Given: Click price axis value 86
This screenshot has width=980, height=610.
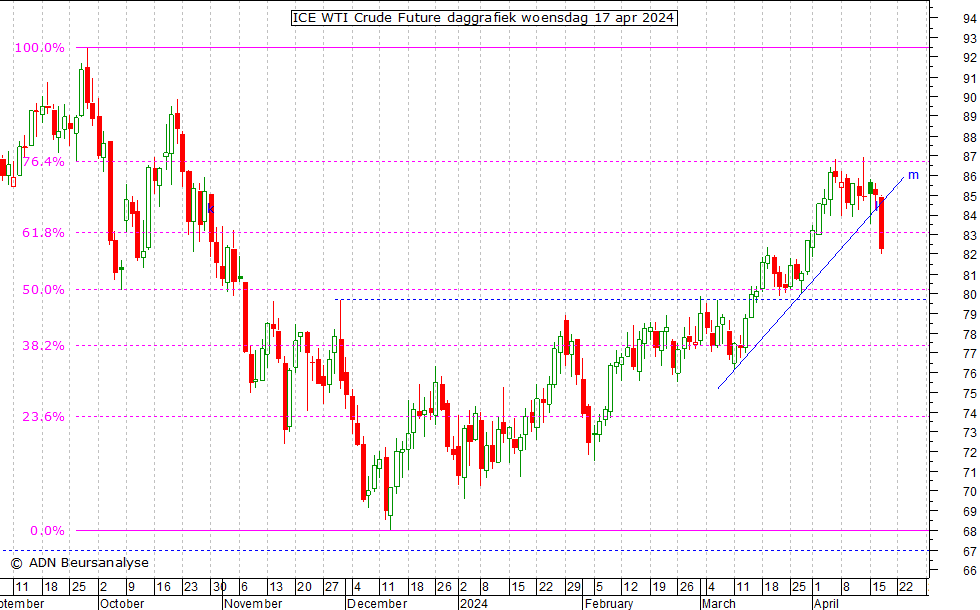Looking at the screenshot, I should click(x=969, y=177).
